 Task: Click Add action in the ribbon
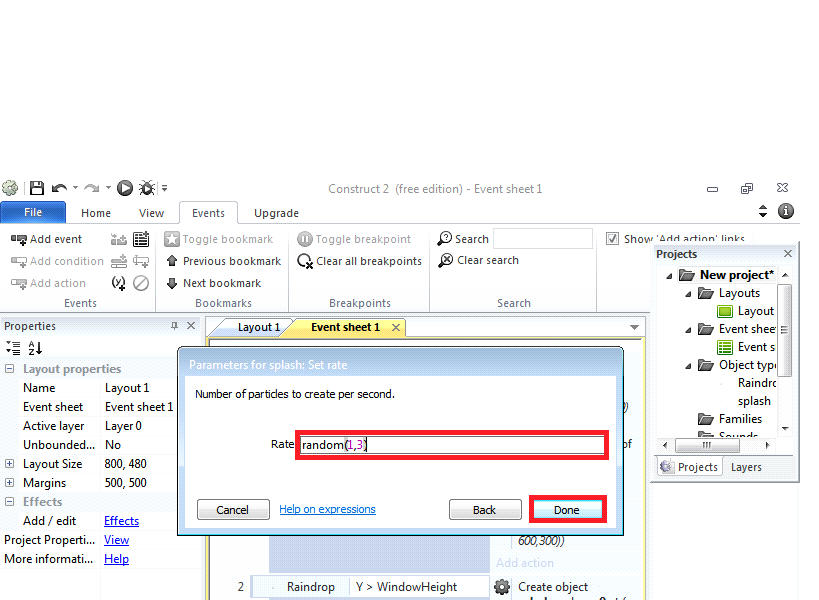coord(48,283)
